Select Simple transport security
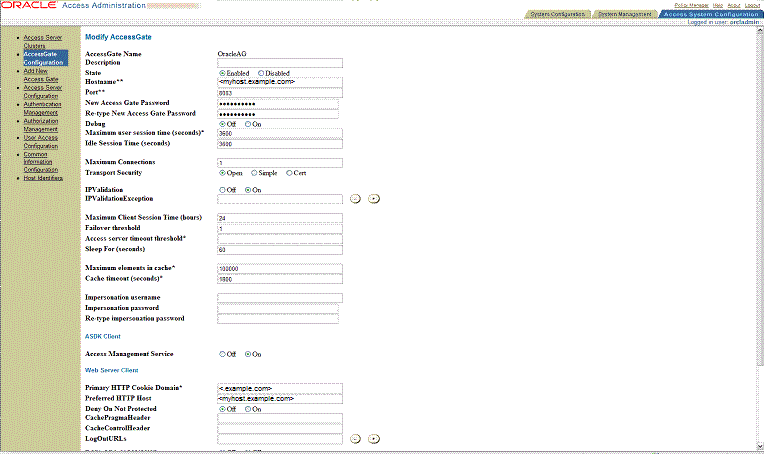The image size is (765, 454). [254, 173]
